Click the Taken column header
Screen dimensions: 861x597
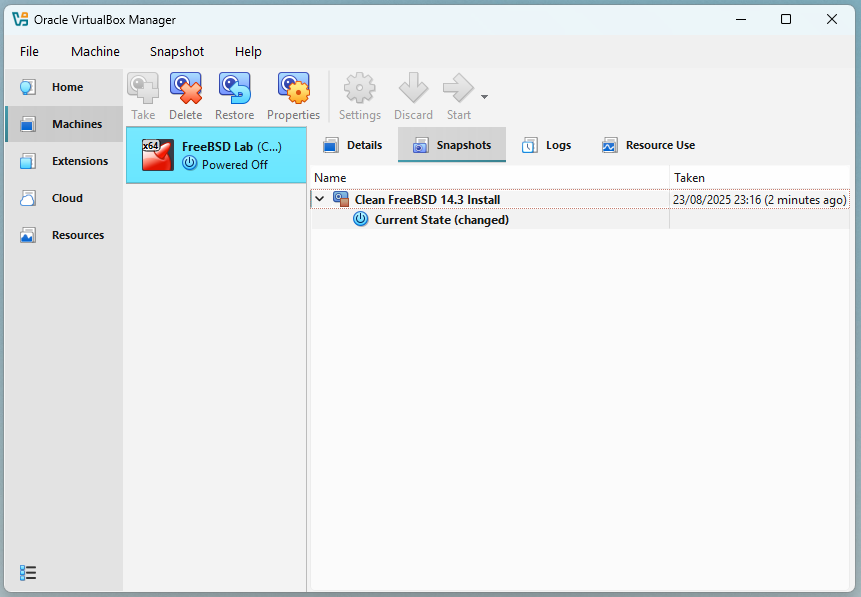tap(759, 178)
